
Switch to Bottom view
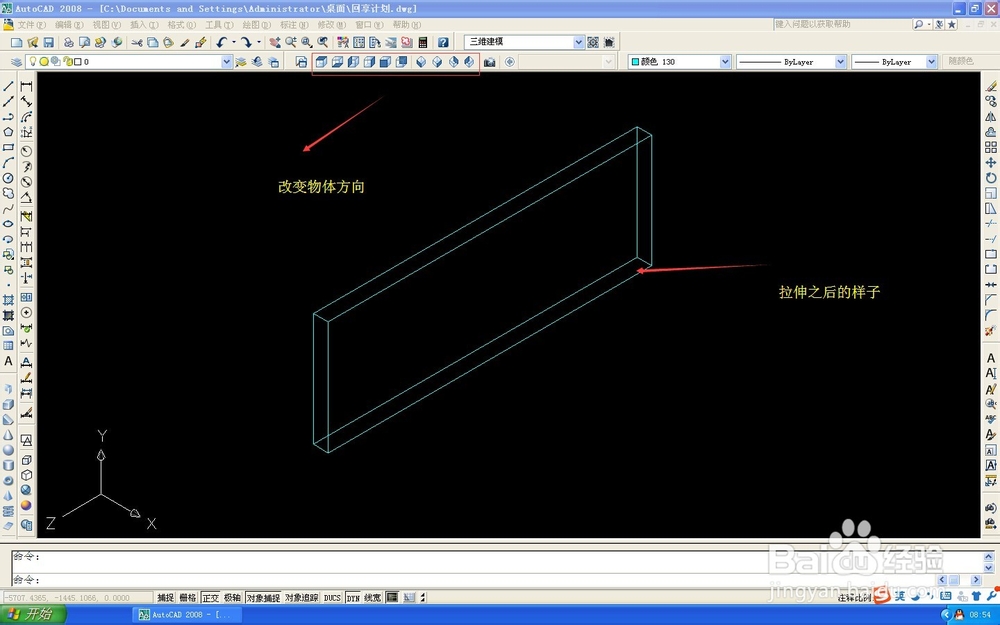click(337, 62)
